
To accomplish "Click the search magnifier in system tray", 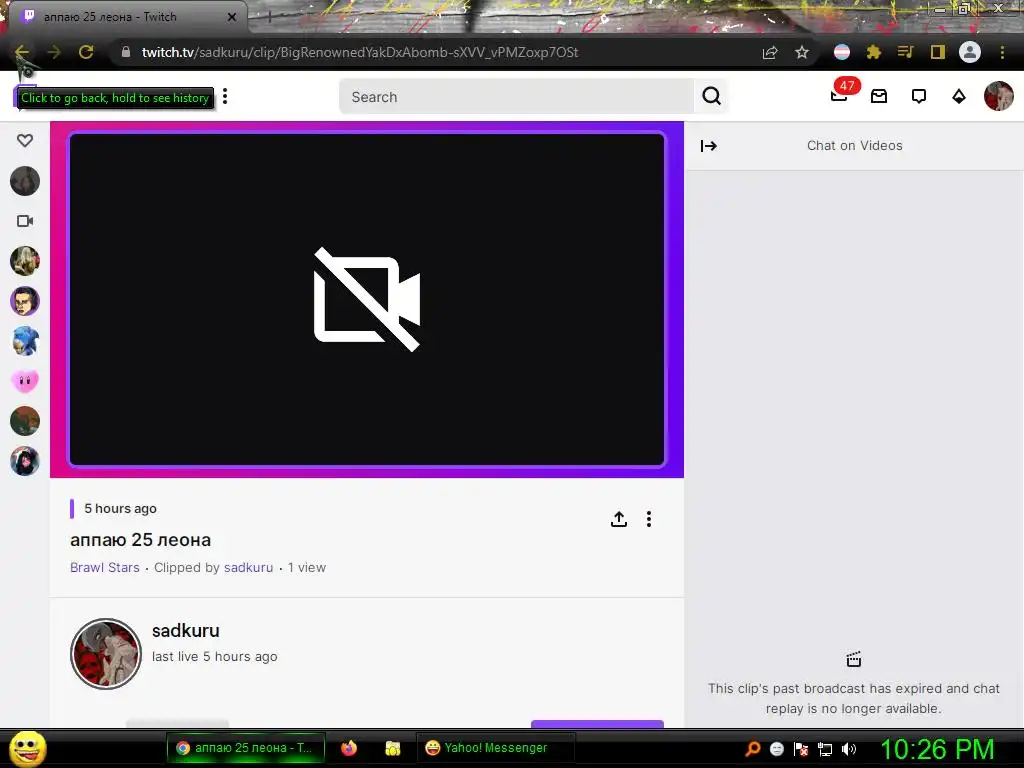I will point(752,748).
